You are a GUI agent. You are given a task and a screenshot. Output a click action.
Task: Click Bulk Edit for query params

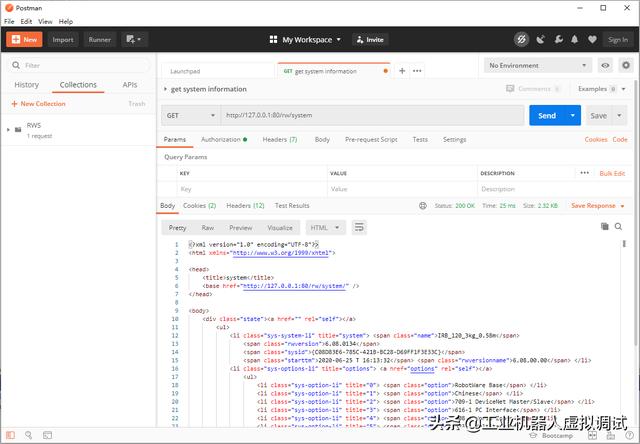point(612,173)
